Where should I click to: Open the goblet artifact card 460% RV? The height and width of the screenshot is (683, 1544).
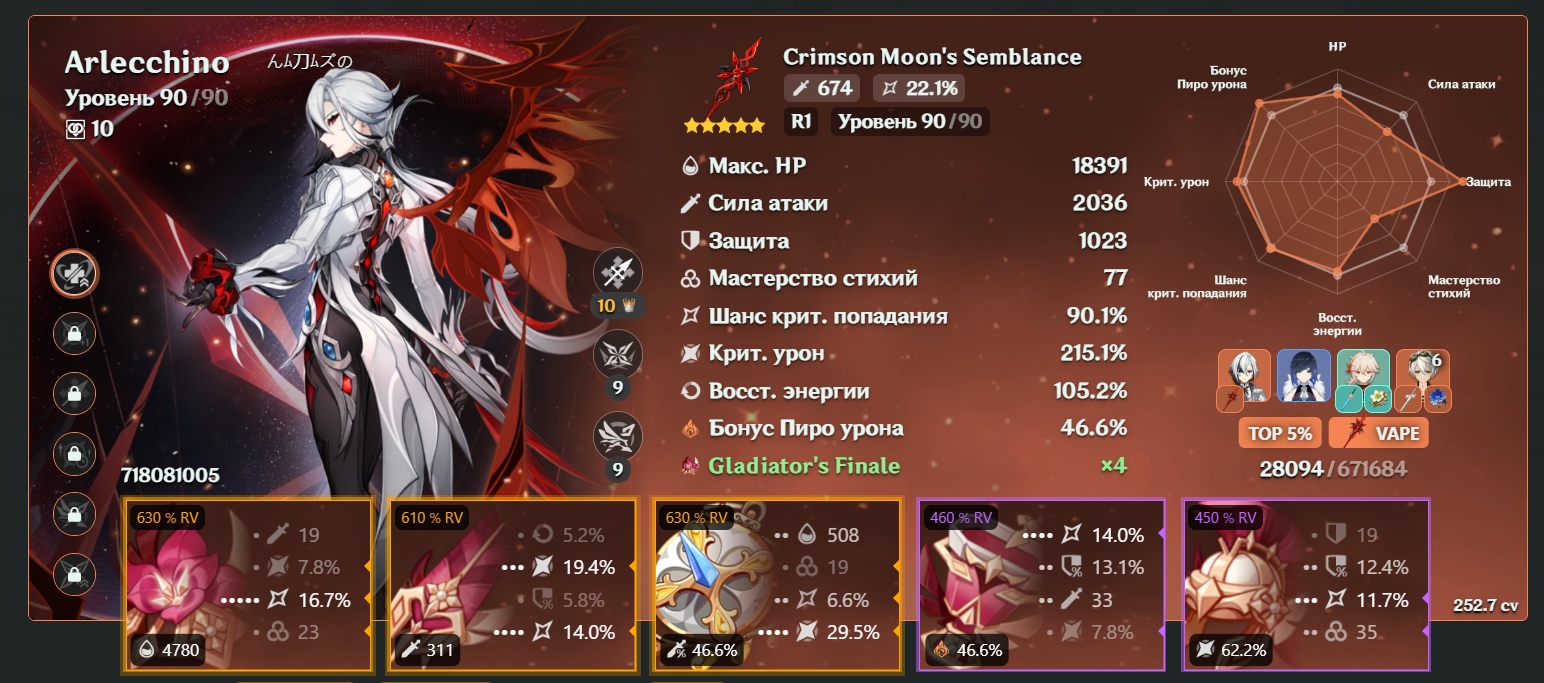click(x=1041, y=584)
